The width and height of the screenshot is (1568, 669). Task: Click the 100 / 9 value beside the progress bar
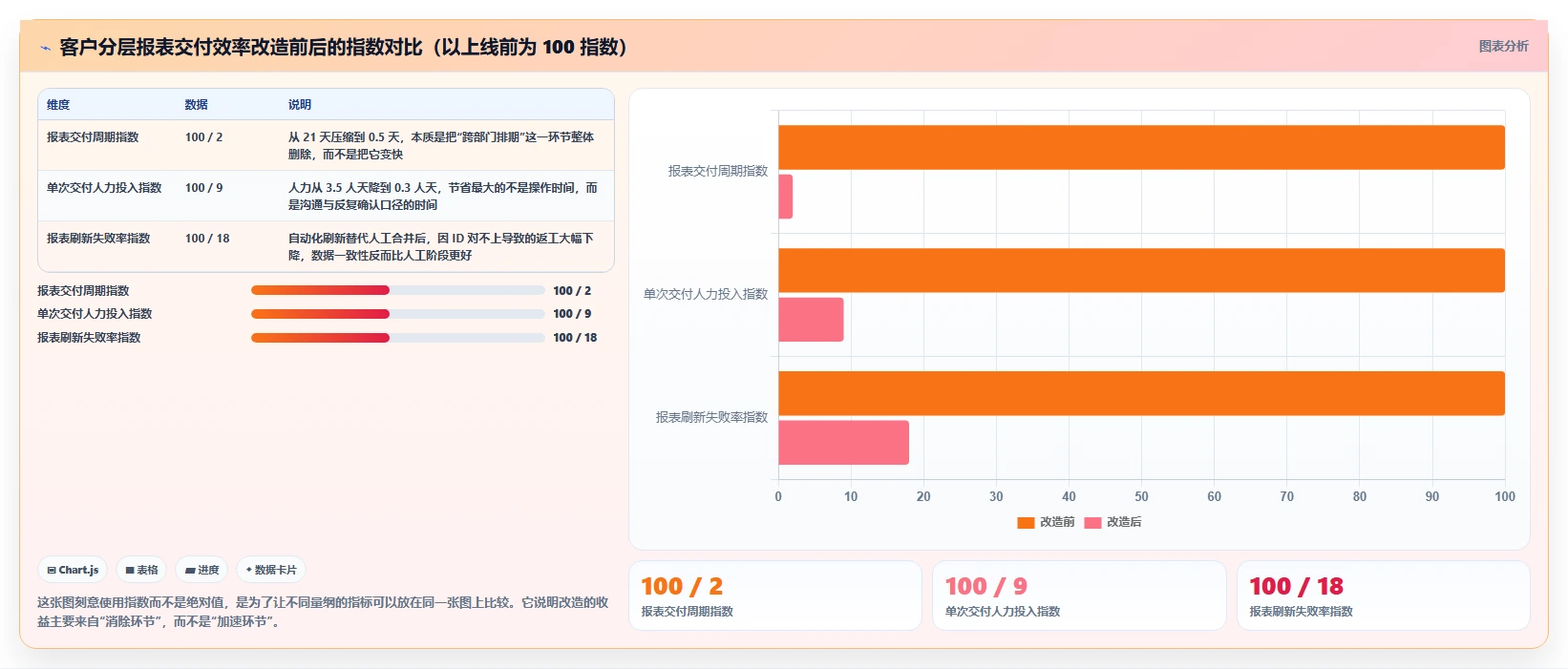pos(572,313)
